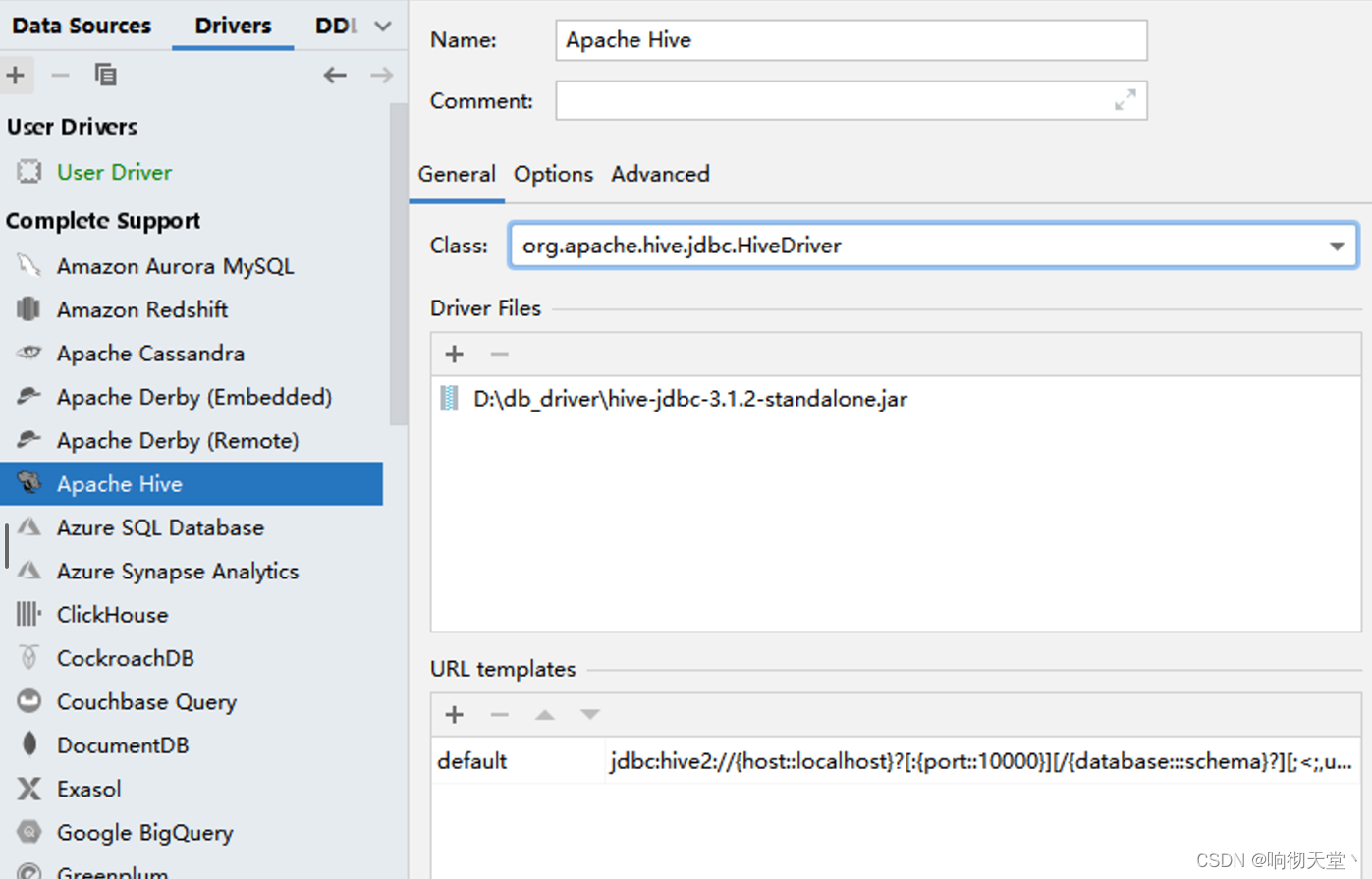Open the Class dropdown arrow

1337,246
